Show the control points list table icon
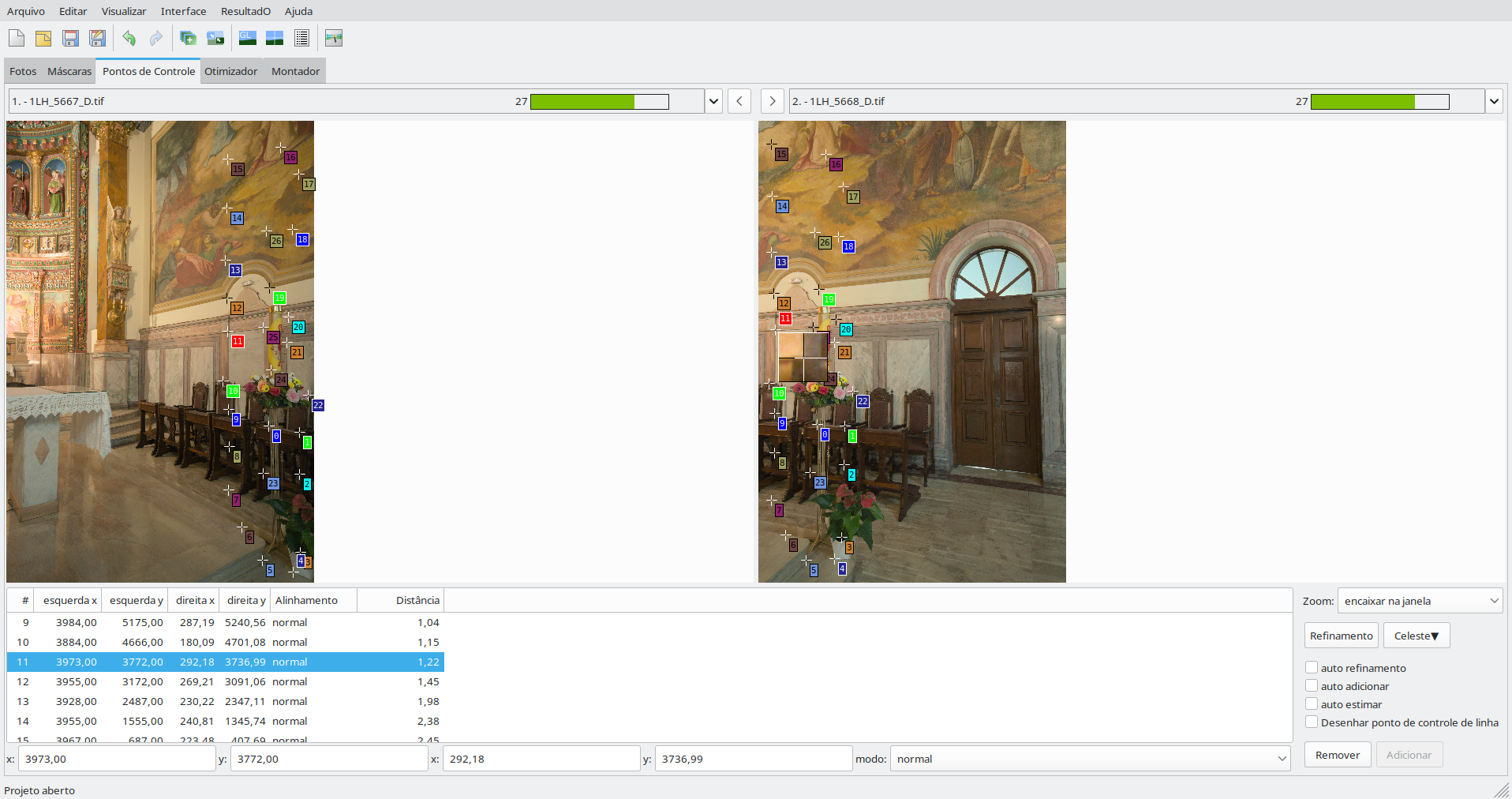 [x=301, y=38]
